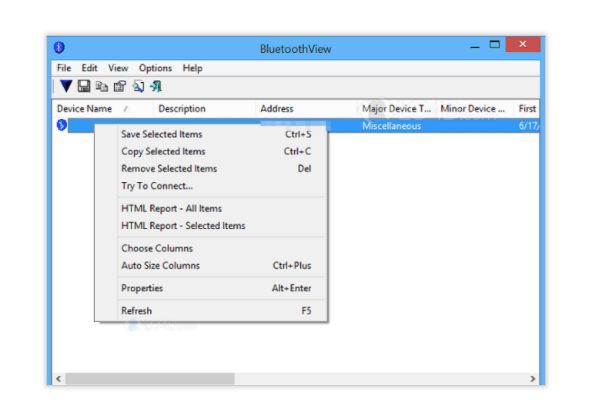Click Refresh in the context menu
The image size is (602, 410).
pyautogui.click(x=211, y=311)
